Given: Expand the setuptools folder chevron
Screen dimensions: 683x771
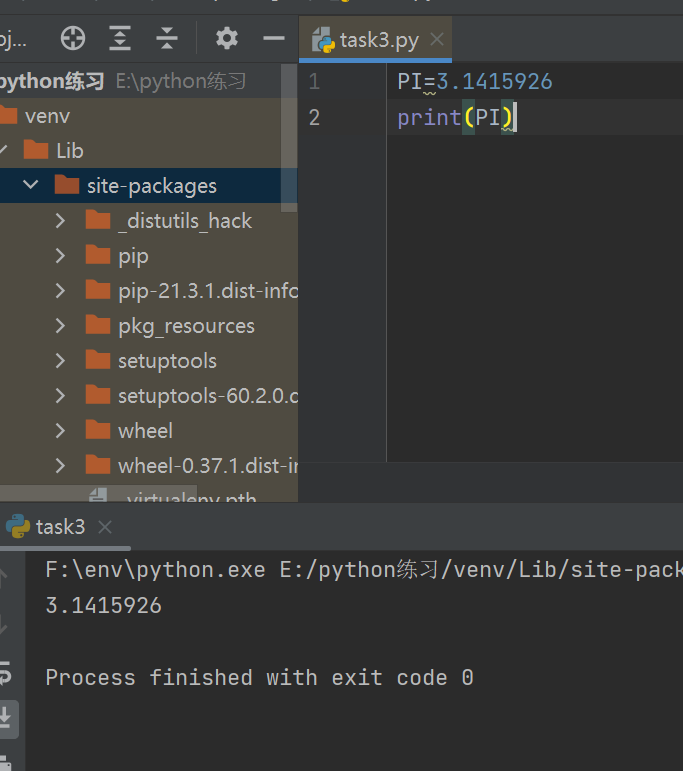Looking at the screenshot, I should (x=60, y=360).
